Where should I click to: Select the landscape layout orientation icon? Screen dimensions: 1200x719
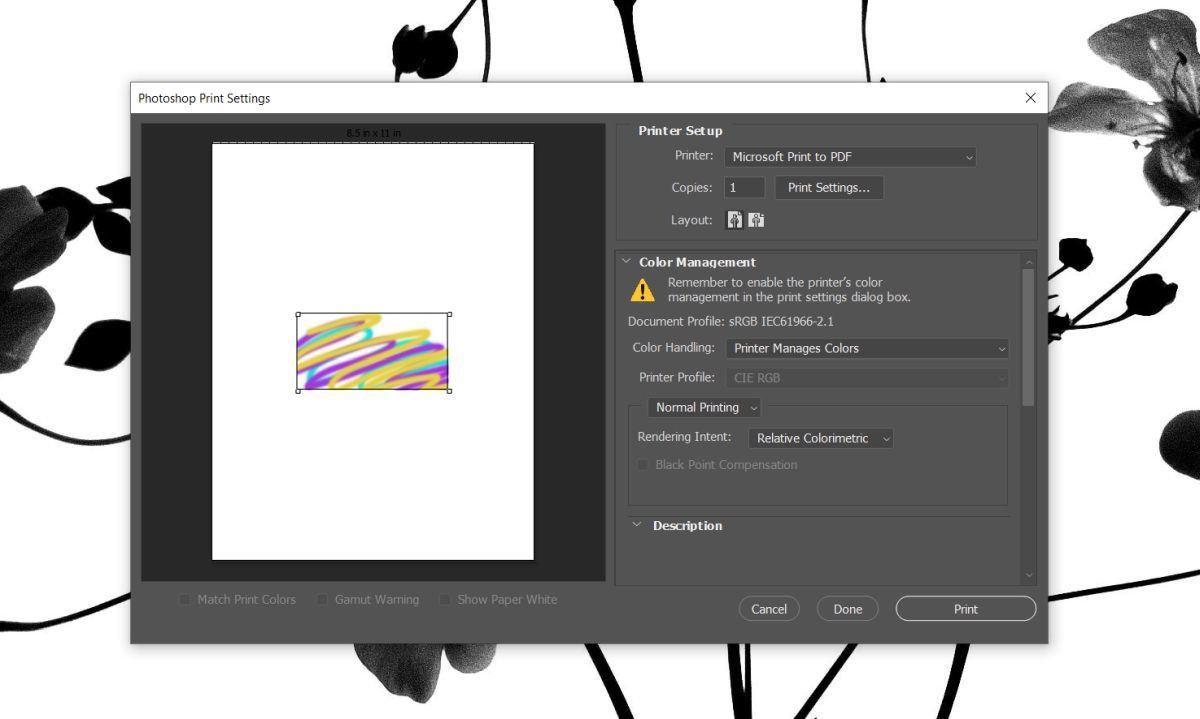[756, 219]
